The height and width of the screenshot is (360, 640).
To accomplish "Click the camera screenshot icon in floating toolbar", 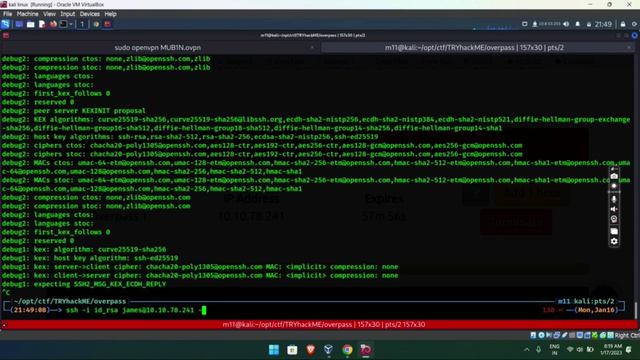I will point(614,176).
